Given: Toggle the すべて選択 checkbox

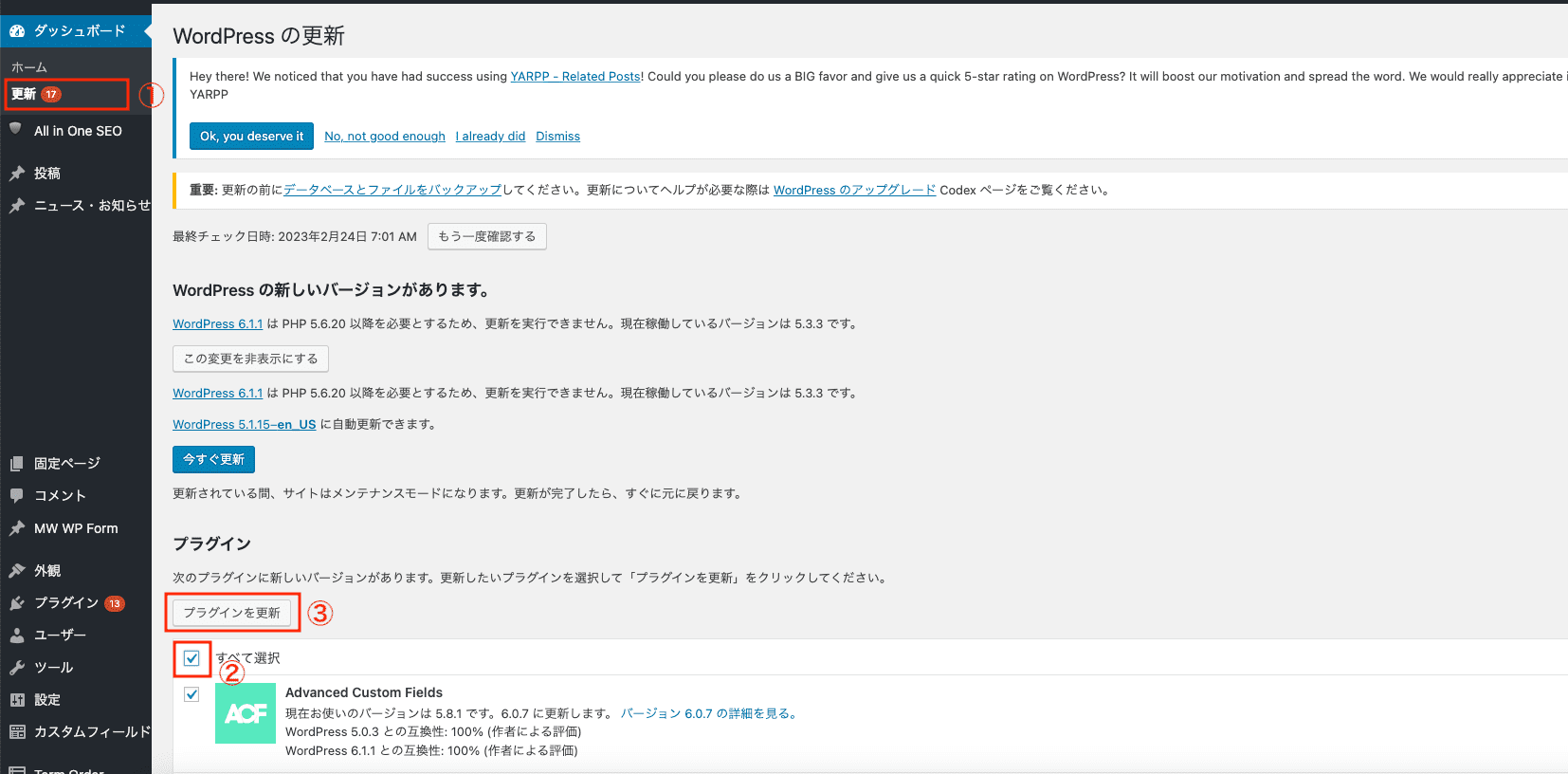Looking at the screenshot, I should tap(191, 658).
